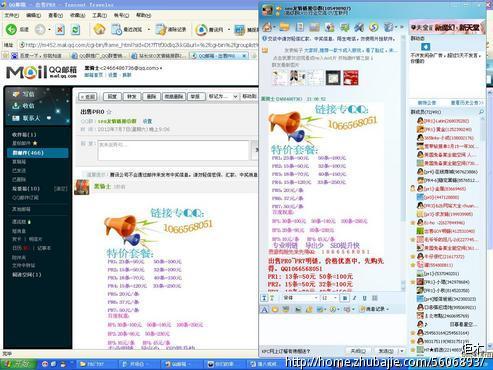
Task: Click the QQ Mail logo
Action: [41, 72]
